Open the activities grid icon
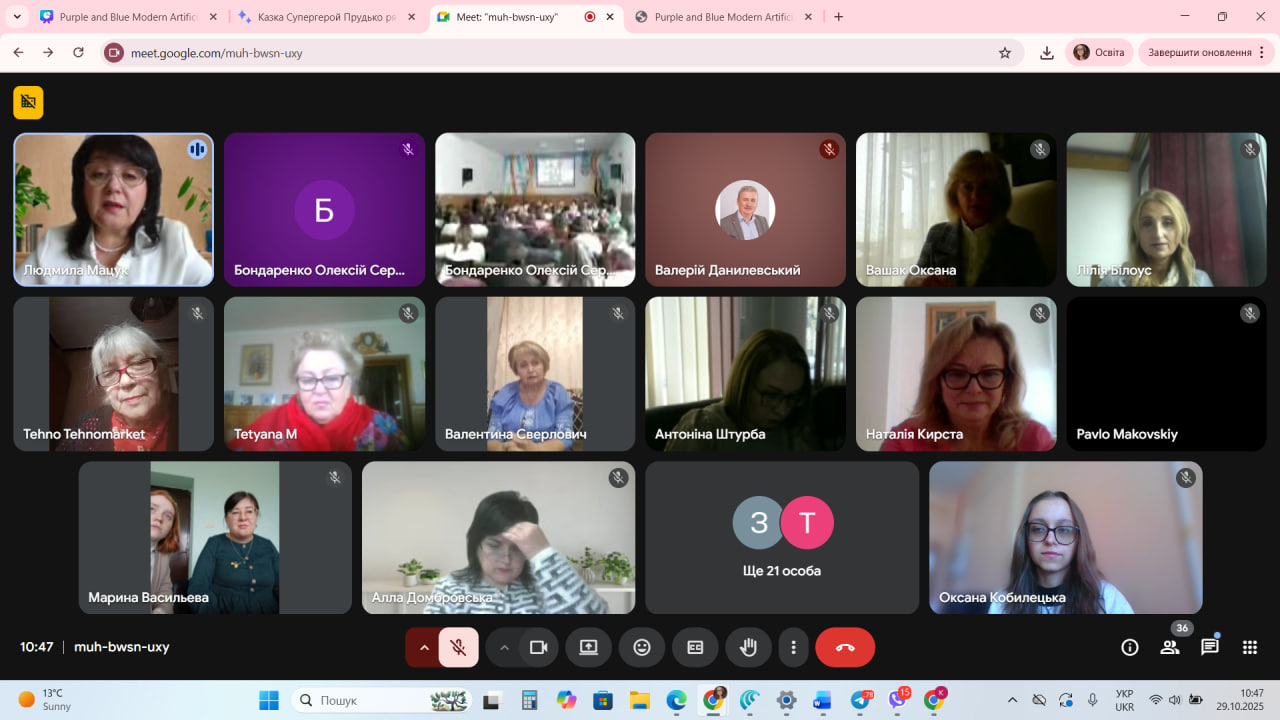 coord(1250,647)
